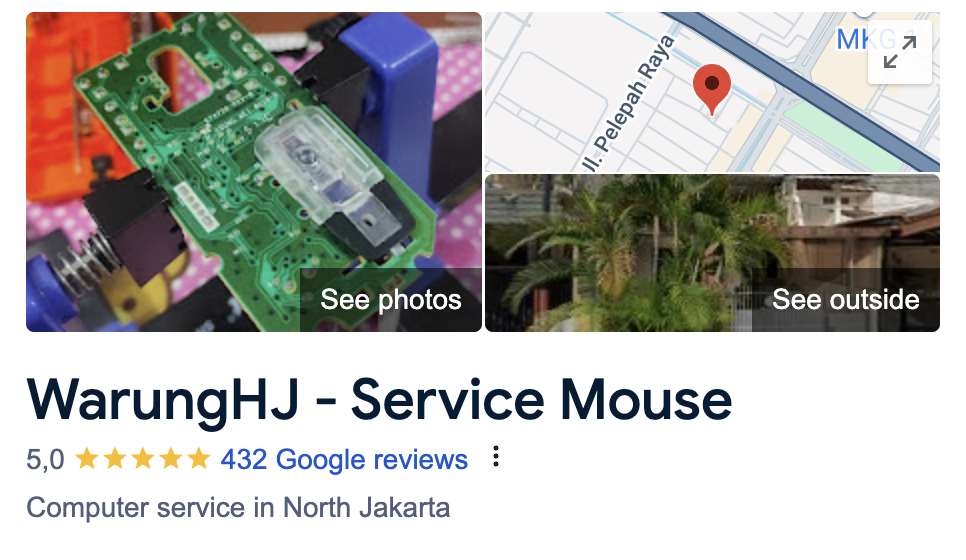Open the See outside street view label

(845, 300)
